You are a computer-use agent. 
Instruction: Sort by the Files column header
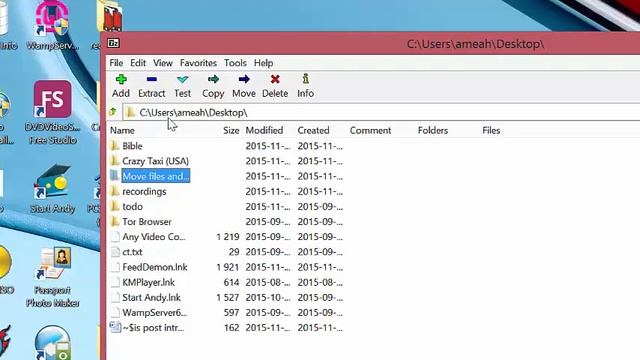point(491,130)
